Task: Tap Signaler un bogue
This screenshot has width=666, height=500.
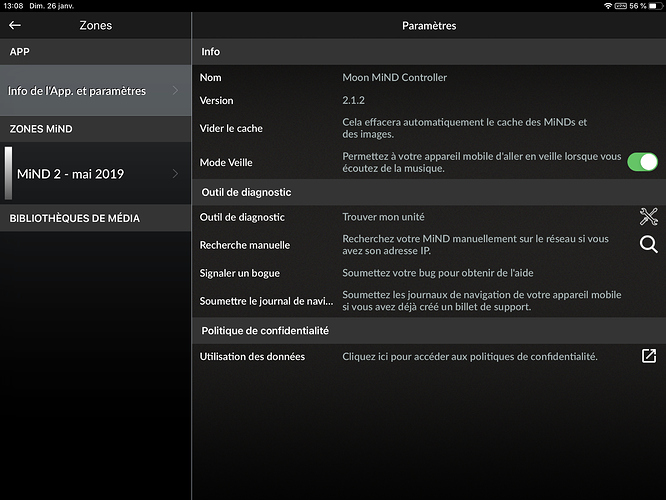Action: (240, 273)
